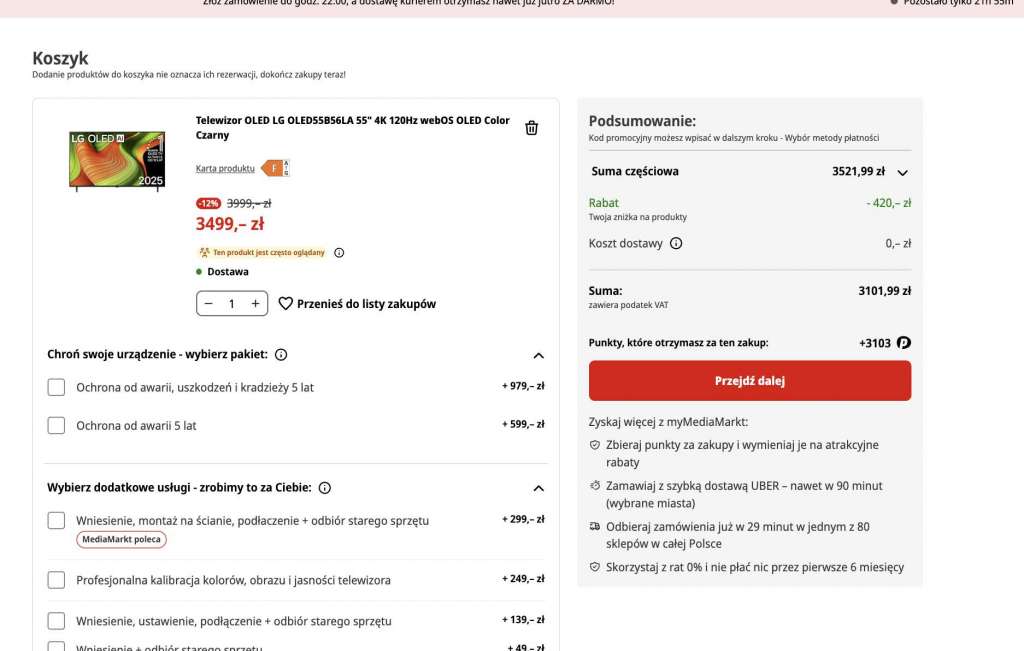Click the info icon next to 'Koszt dostawy'
This screenshot has height=651, width=1024.
[675, 243]
